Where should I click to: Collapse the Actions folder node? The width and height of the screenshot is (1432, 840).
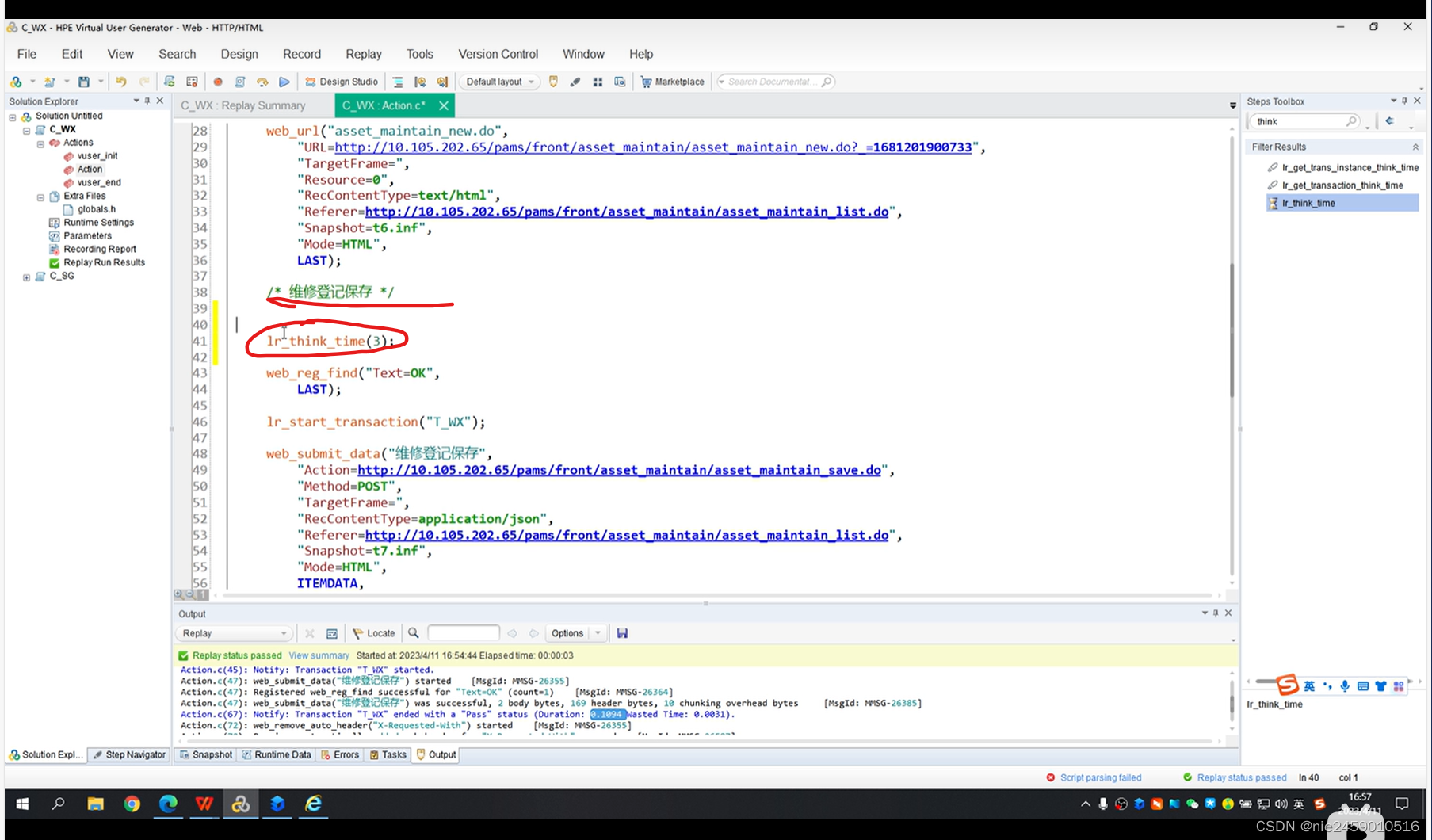point(40,144)
